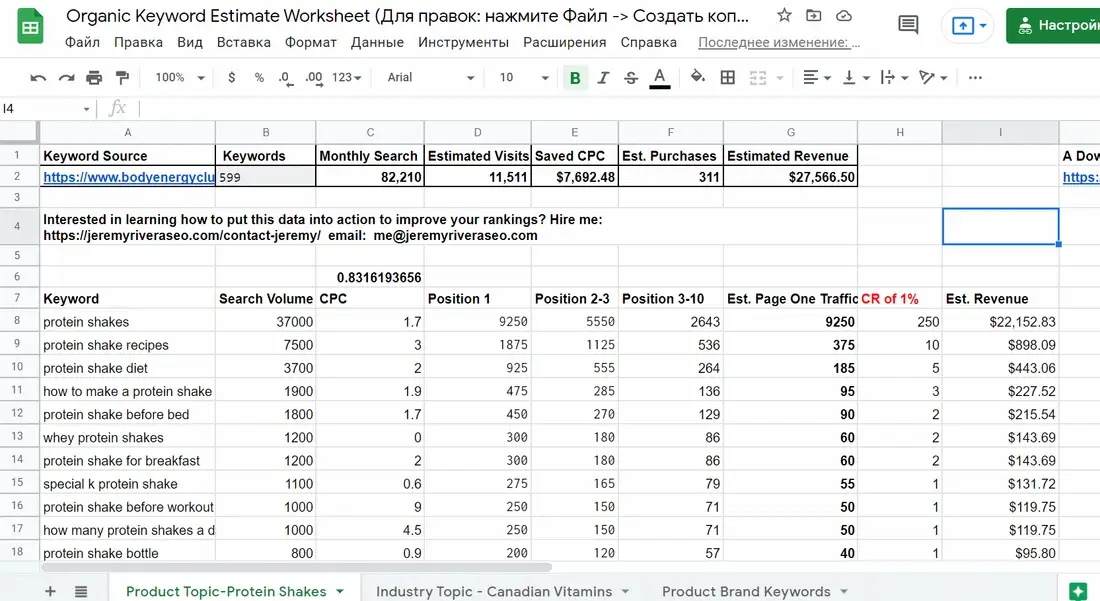Open the Формат menu
The width and height of the screenshot is (1100, 601).
[311, 42]
